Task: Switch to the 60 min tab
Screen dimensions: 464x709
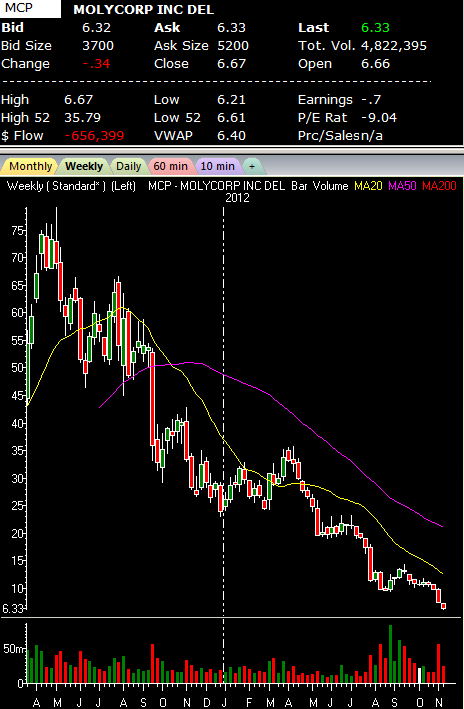Action: coord(170,166)
